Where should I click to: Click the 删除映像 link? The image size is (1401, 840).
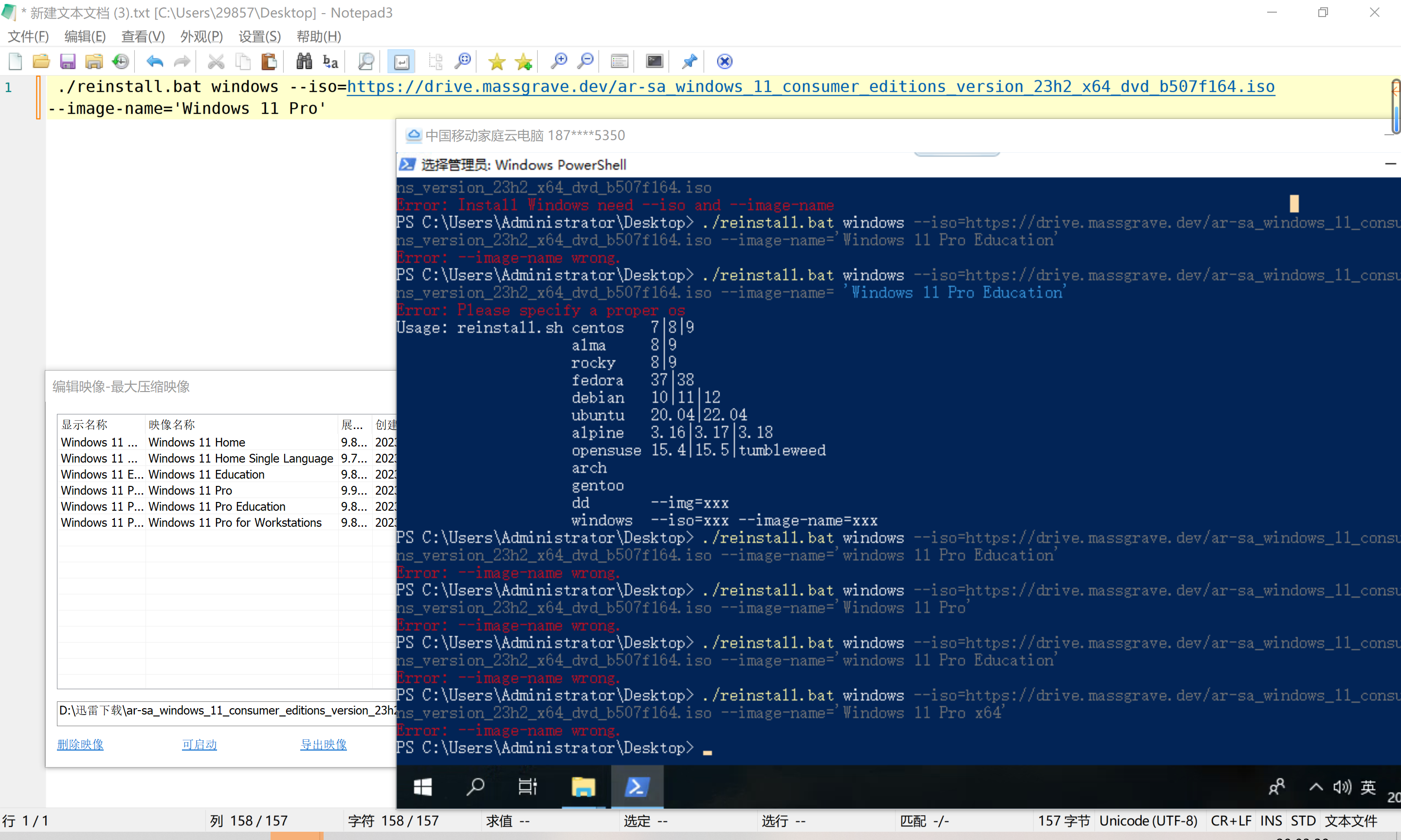click(80, 744)
